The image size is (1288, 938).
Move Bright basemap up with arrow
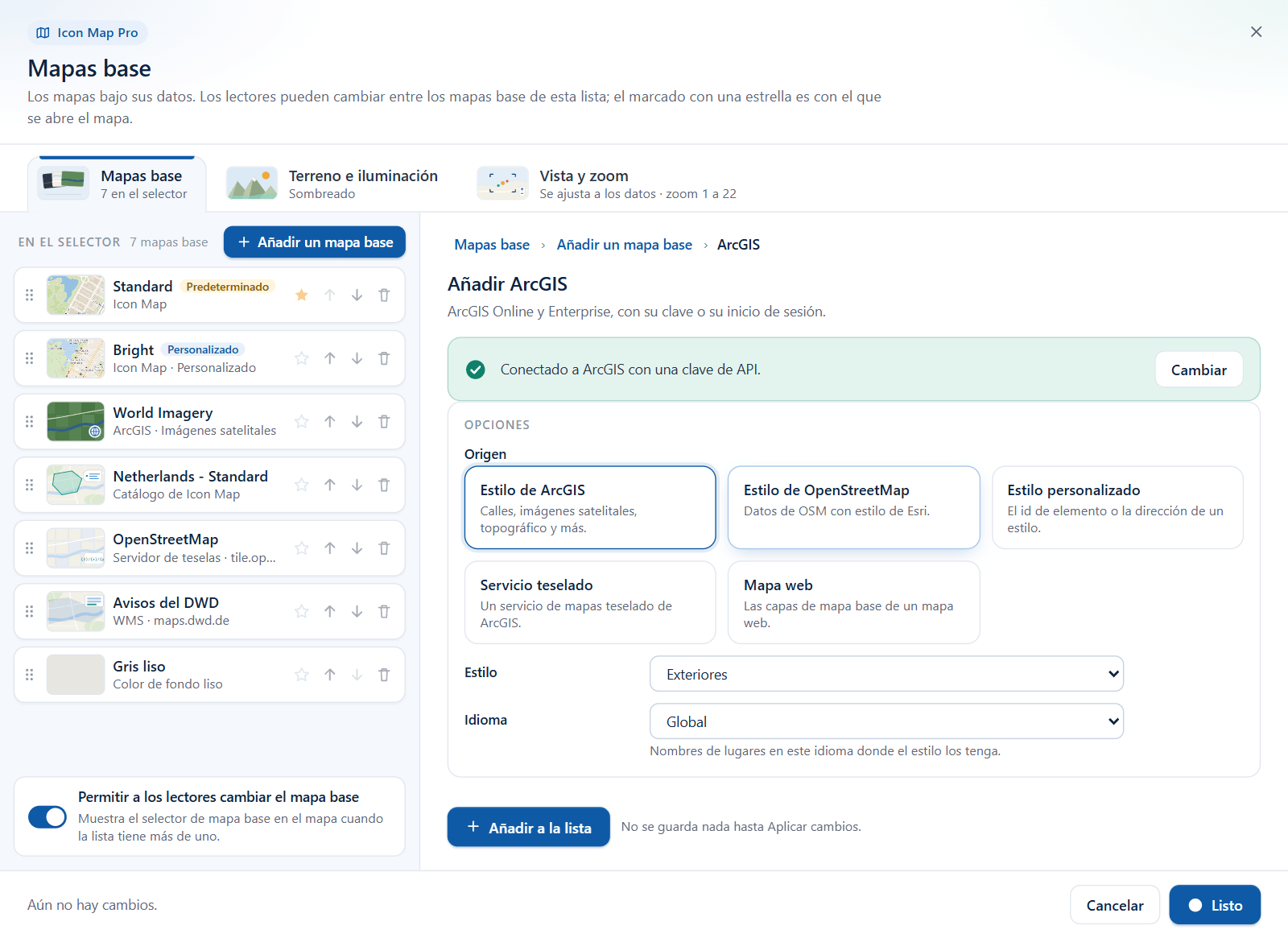point(330,358)
